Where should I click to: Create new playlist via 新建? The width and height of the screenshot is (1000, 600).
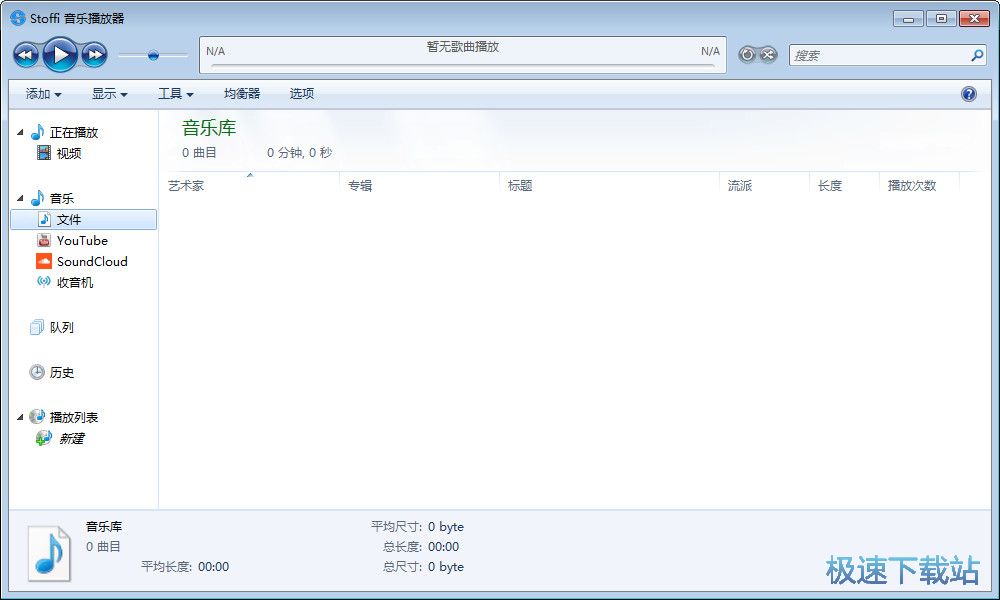pos(70,438)
